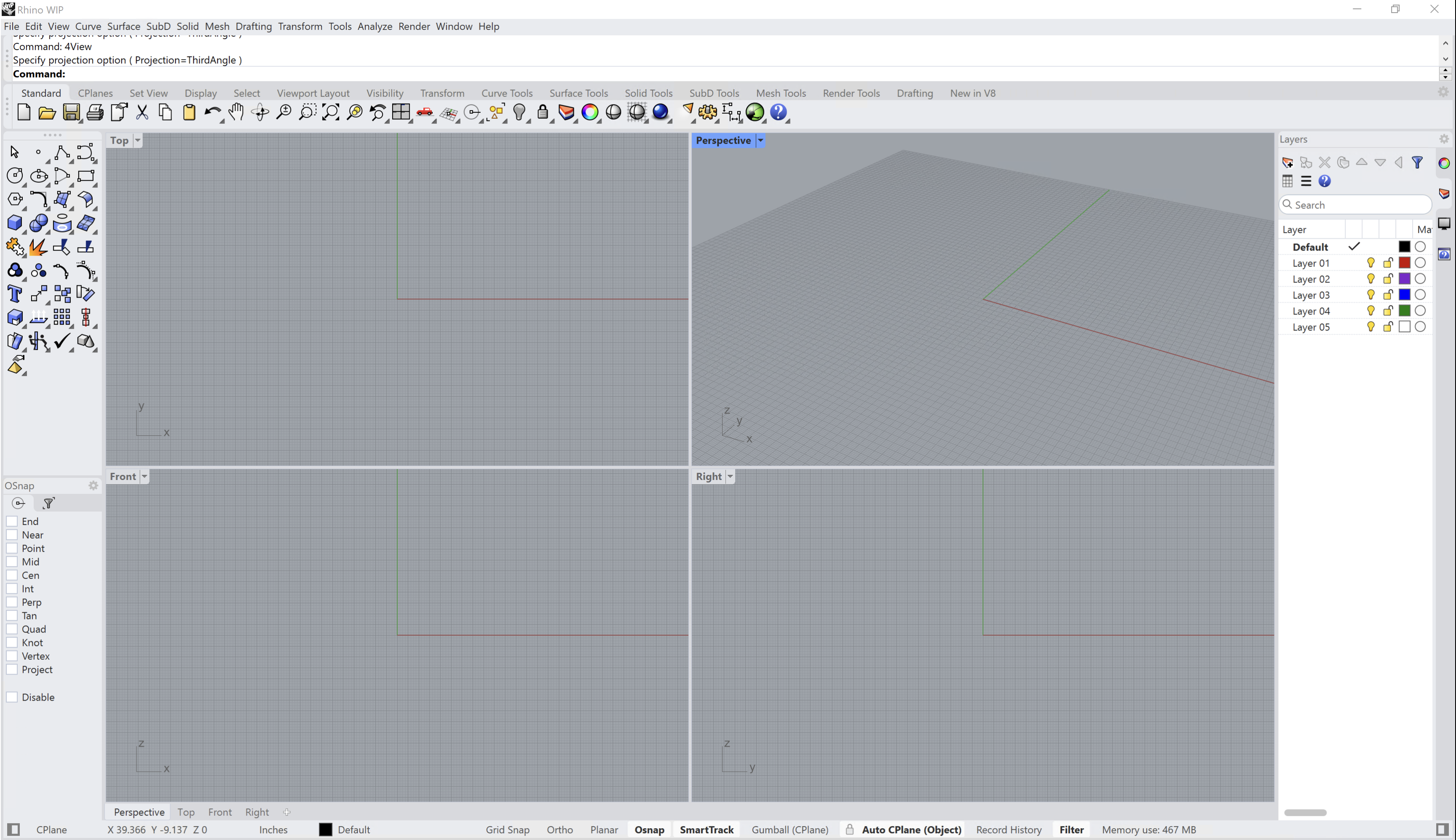The width and height of the screenshot is (1456, 840).
Task: Open the Right viewport dropdown arrow
Action: (x=730, y=477)
